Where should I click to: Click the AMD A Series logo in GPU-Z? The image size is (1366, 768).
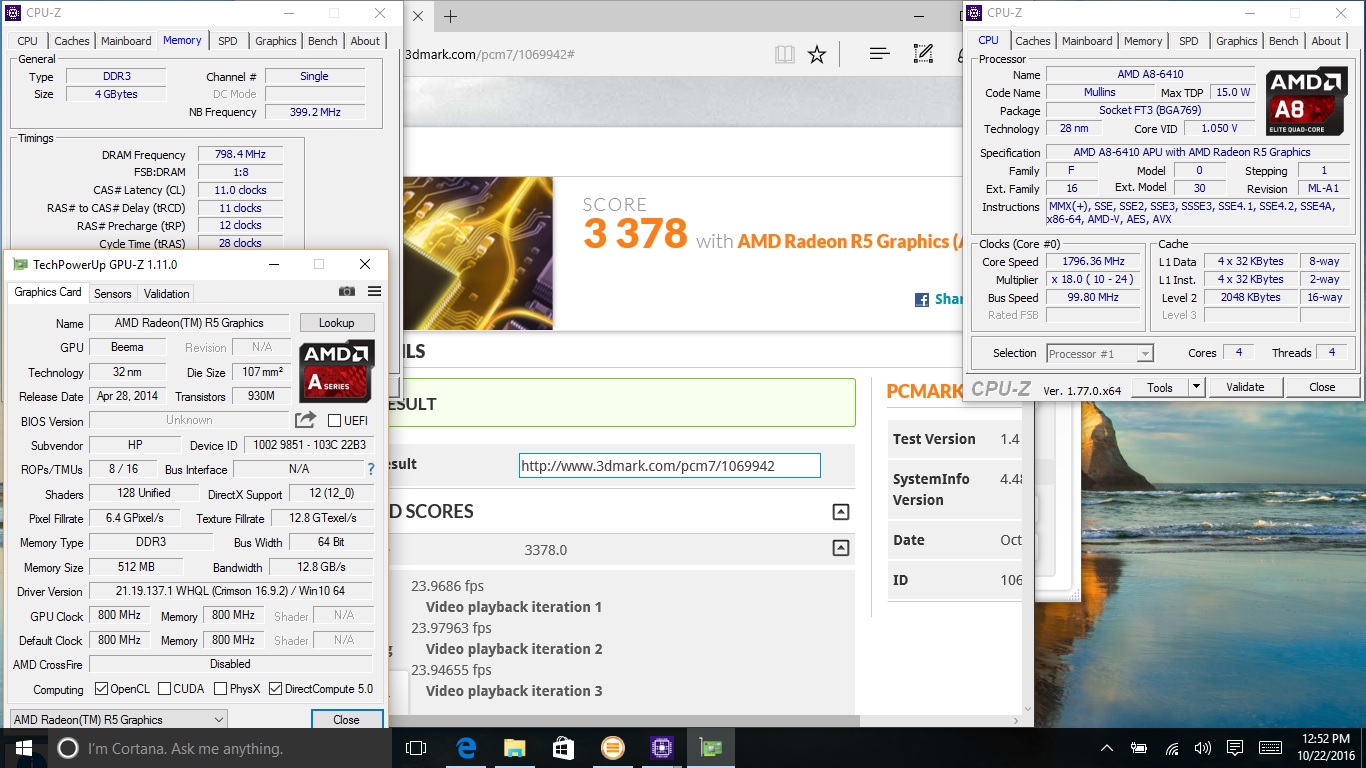coord(337,371)
